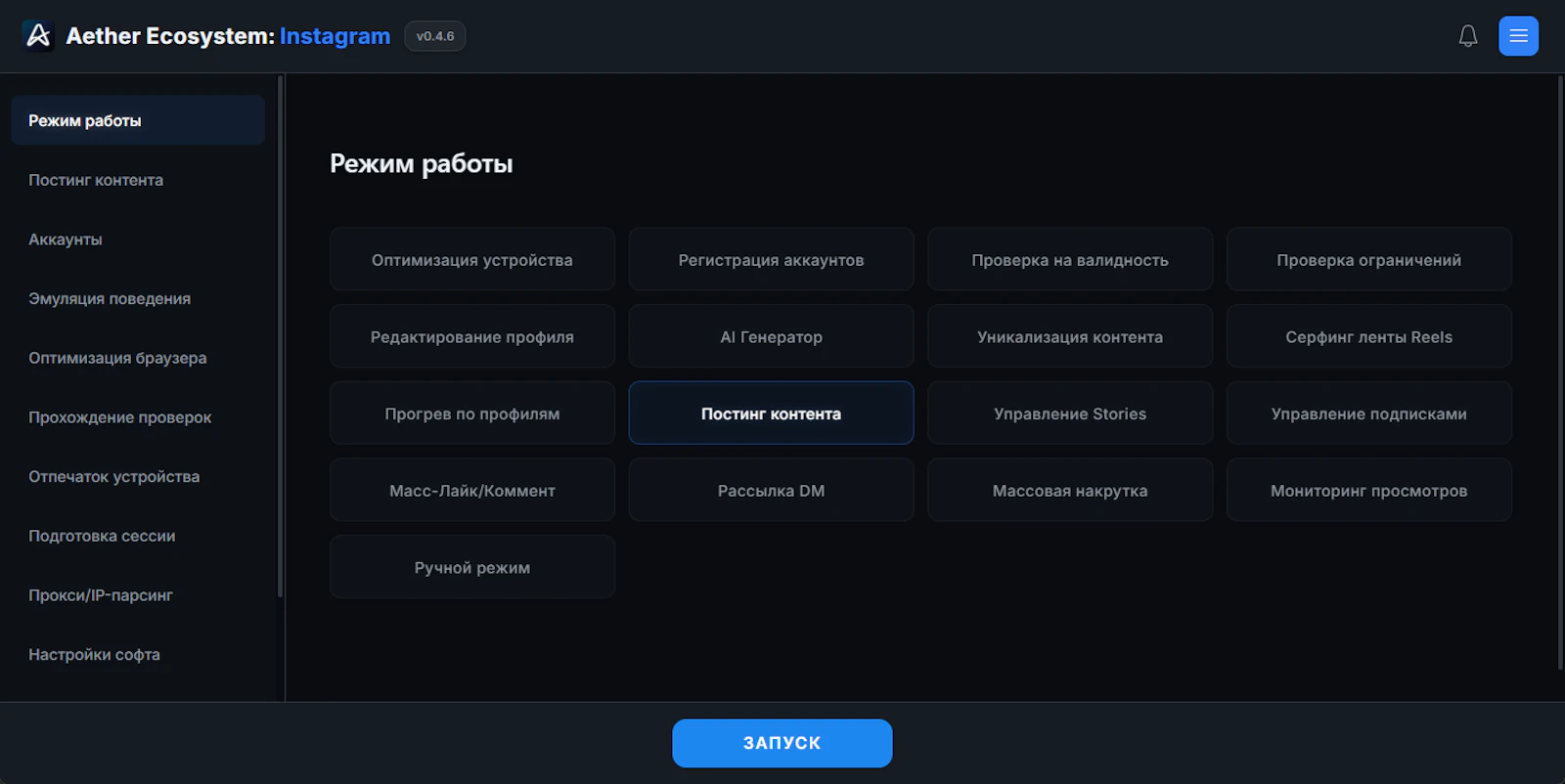The width and height of the screenshot is (1565, 784).
Task: Click the v0.4.6 version badge
Action: tap(435, 36)
